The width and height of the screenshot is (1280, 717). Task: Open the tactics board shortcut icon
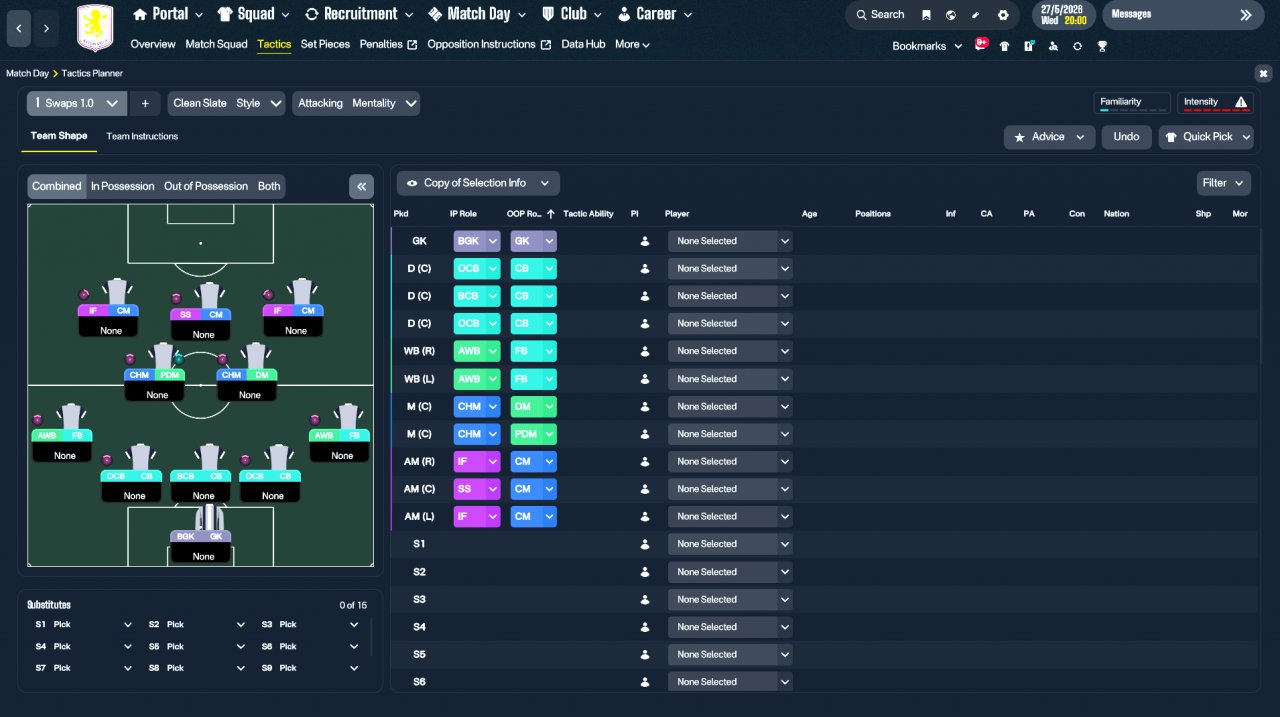point(1029,46)
